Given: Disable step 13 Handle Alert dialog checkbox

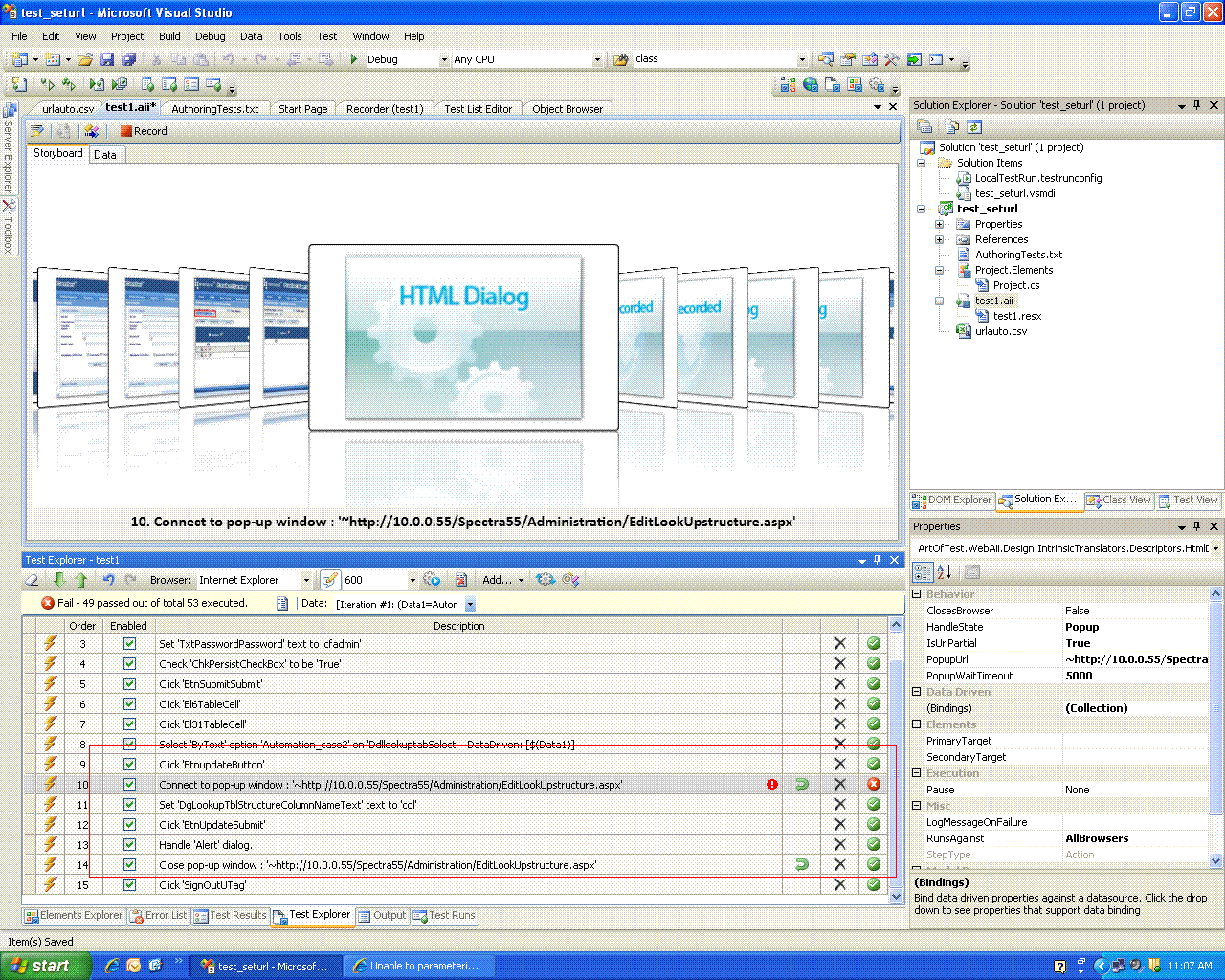Looking at the screenshot, I should [129, 845].
